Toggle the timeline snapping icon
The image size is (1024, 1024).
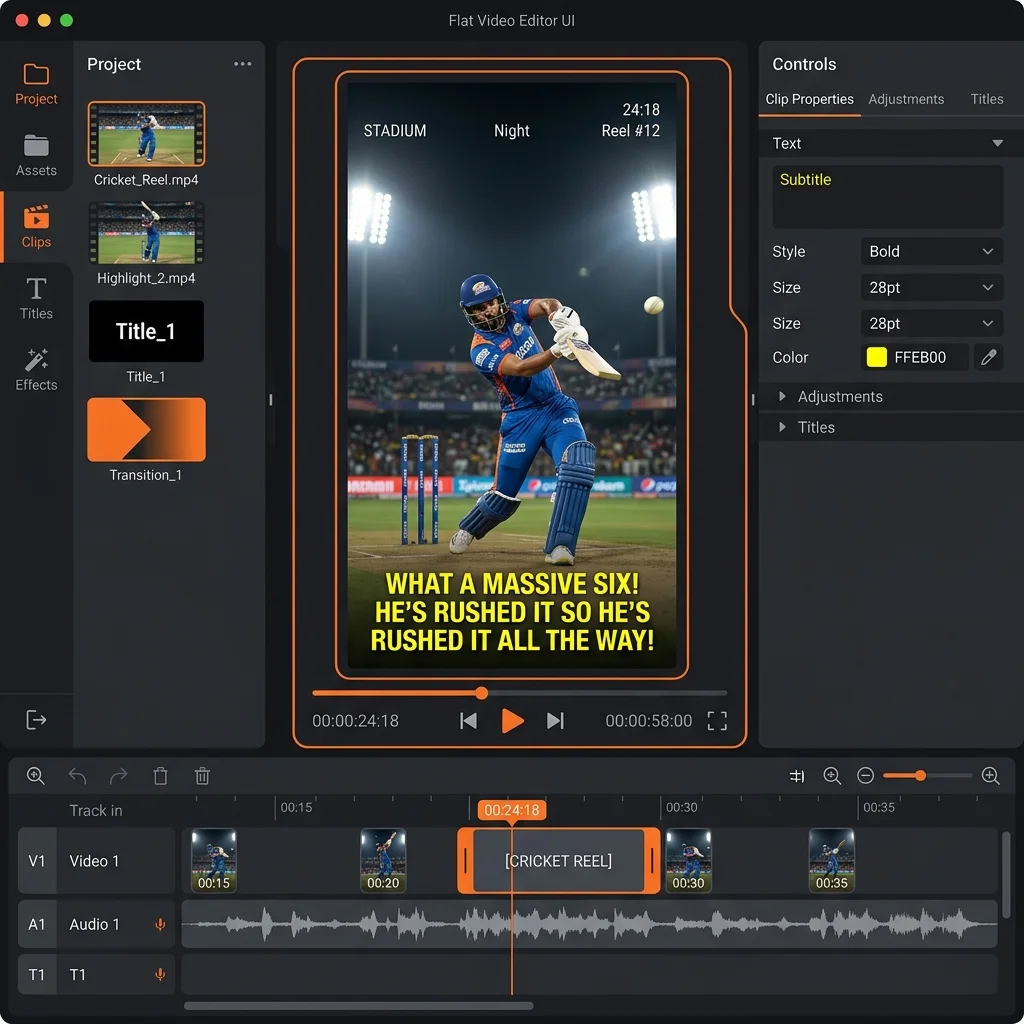click(797, 776)
